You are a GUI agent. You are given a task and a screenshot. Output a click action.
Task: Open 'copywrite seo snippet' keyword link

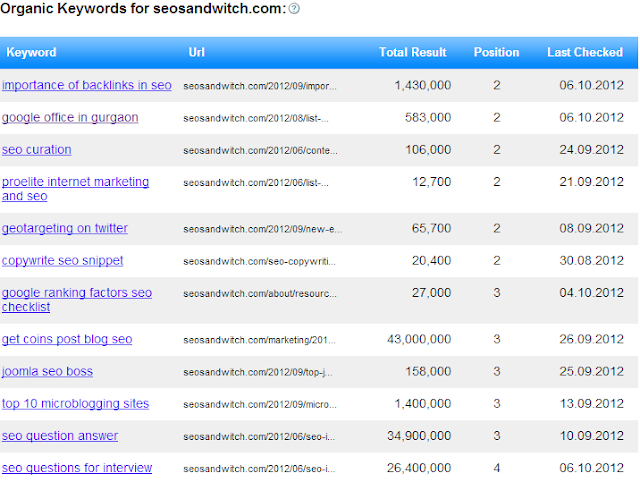point(62,260)
